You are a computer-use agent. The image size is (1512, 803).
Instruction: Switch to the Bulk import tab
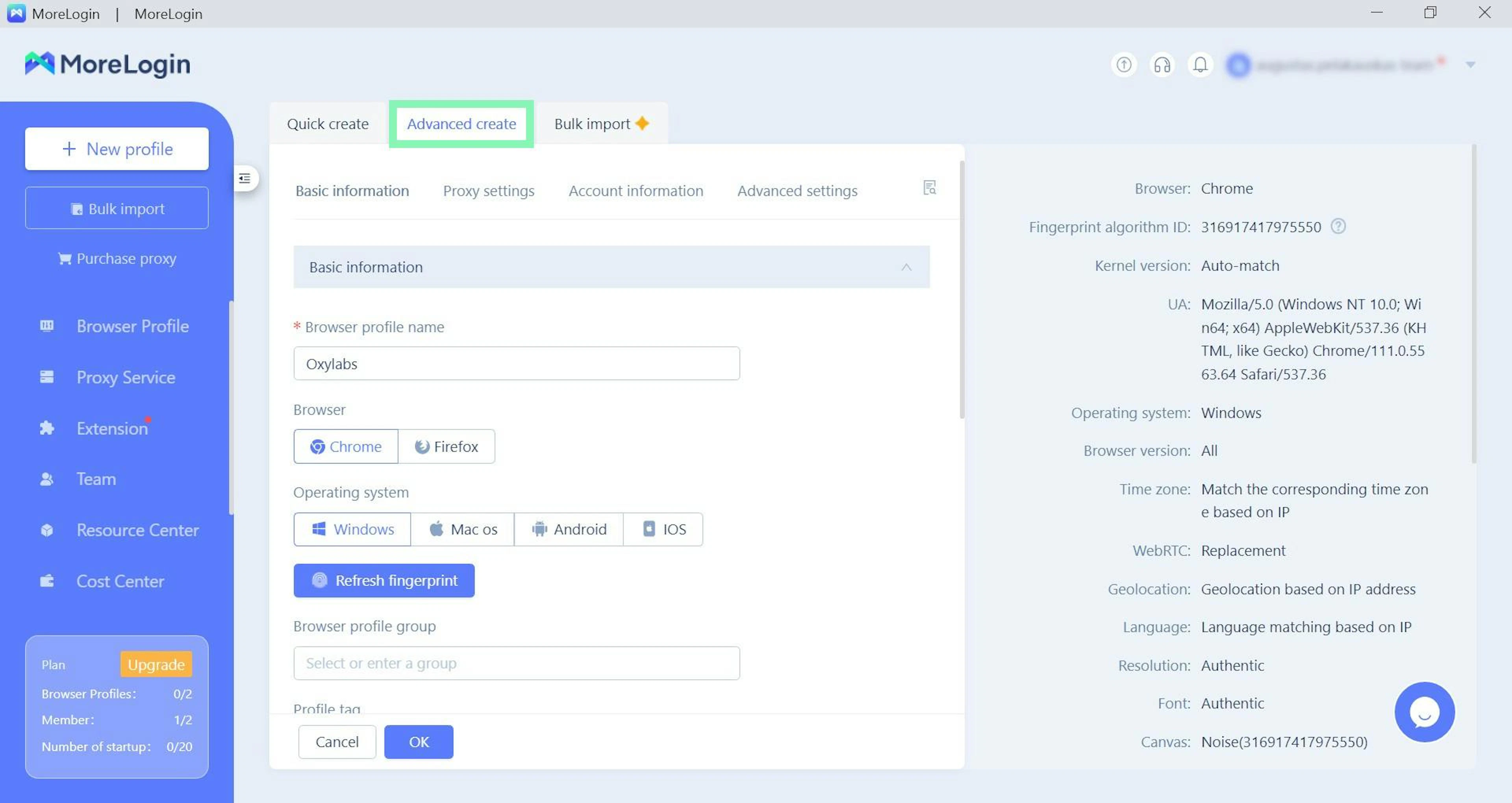pyautogui.click(x=602, y=124)
